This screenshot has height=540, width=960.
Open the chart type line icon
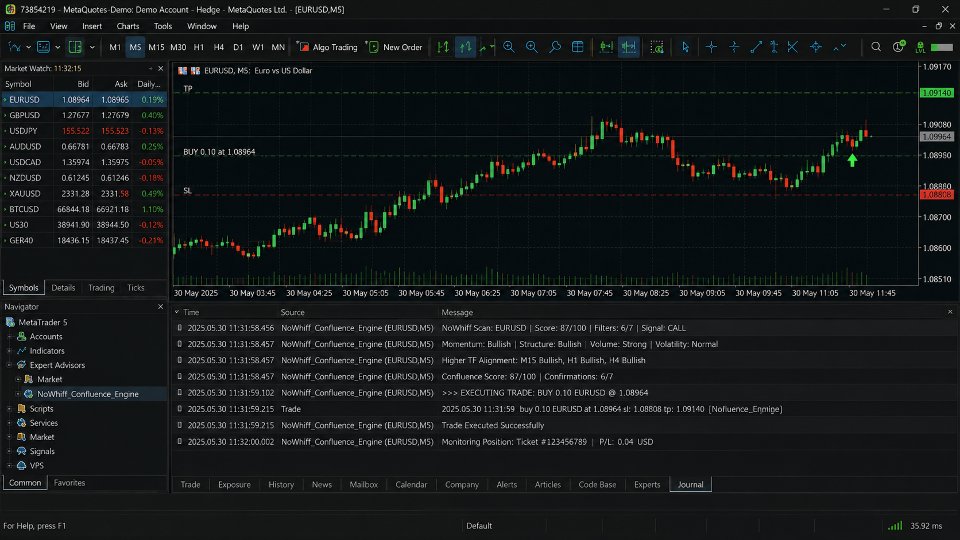14,47
